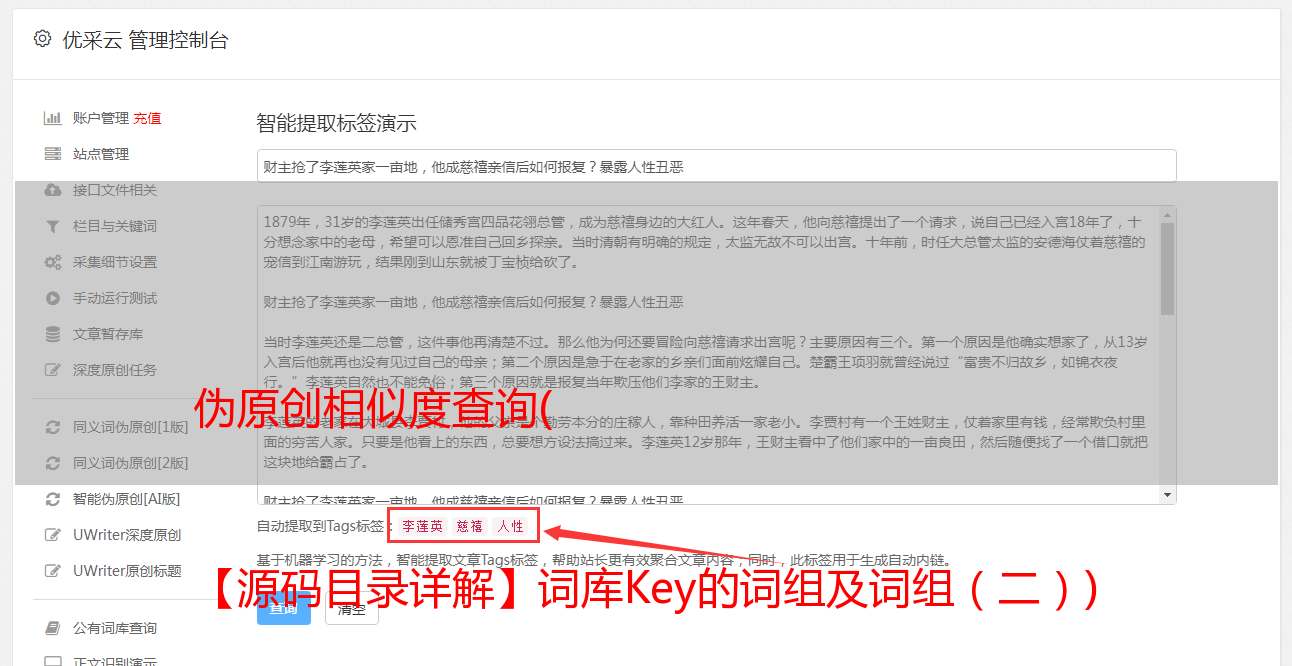
Task: Open 深度原创任务 in the sidebar
Action: coord(115,370)
